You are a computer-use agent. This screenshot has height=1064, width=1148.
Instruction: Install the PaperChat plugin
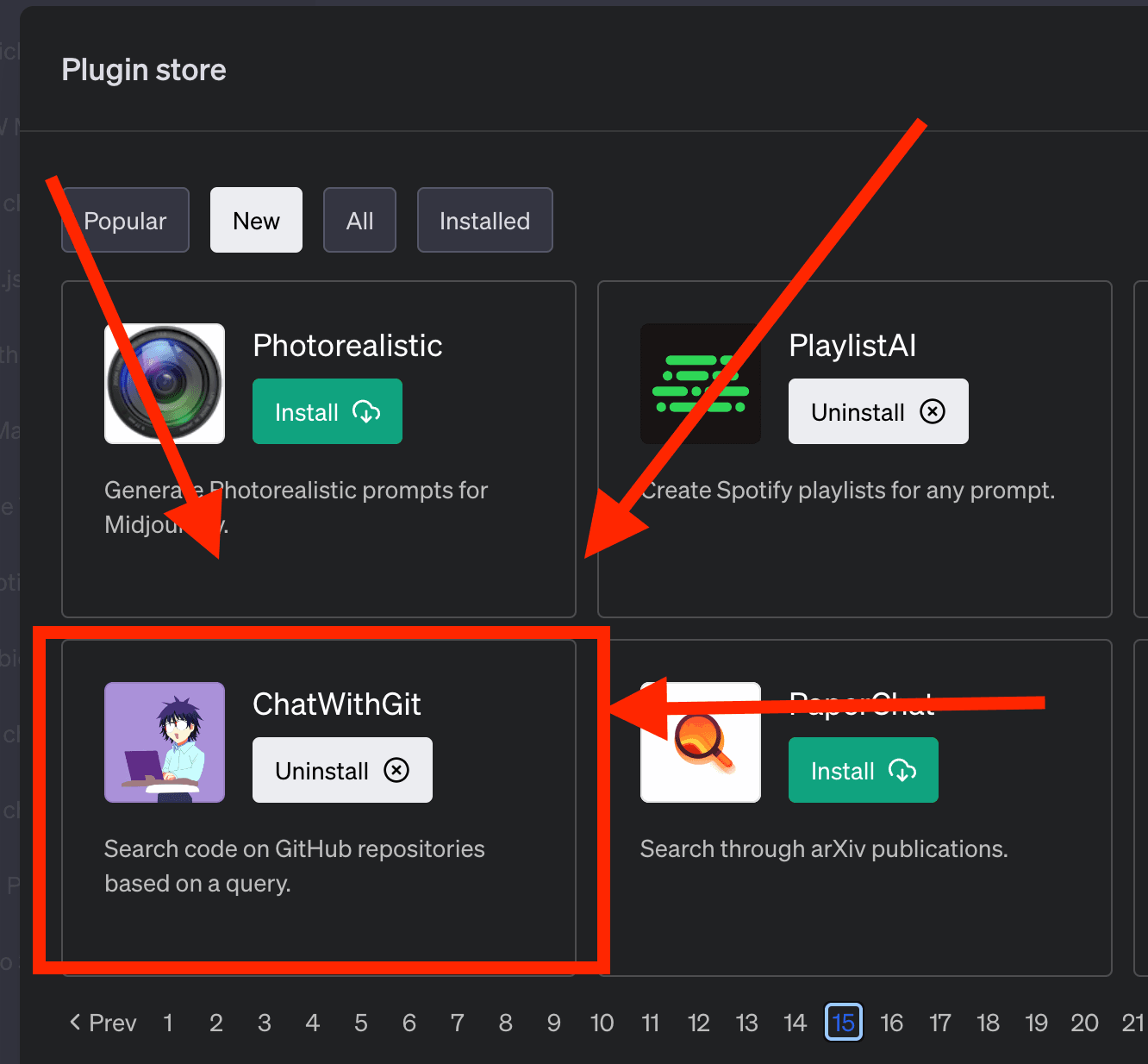864,770
